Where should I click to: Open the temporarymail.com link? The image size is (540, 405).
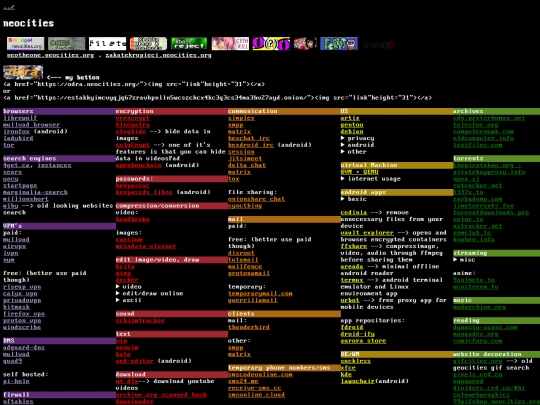(260, 293)
